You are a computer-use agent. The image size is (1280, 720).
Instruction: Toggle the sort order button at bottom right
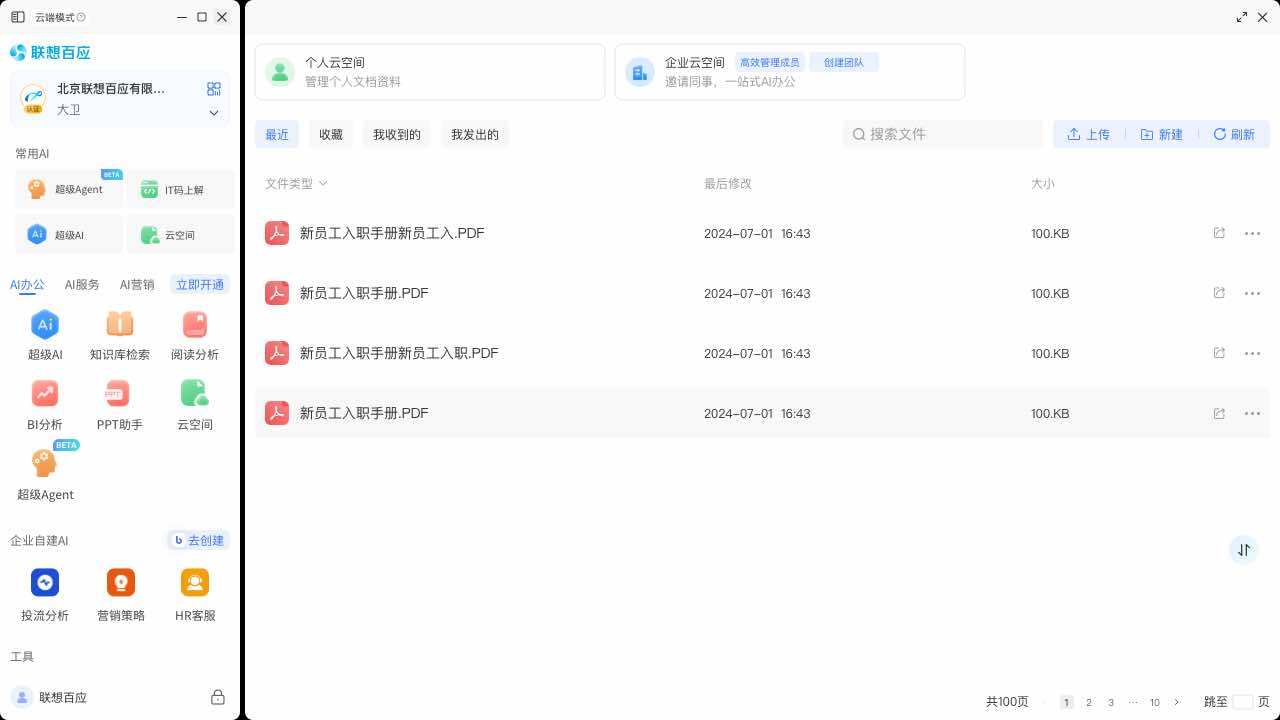tap(1243, 549)
